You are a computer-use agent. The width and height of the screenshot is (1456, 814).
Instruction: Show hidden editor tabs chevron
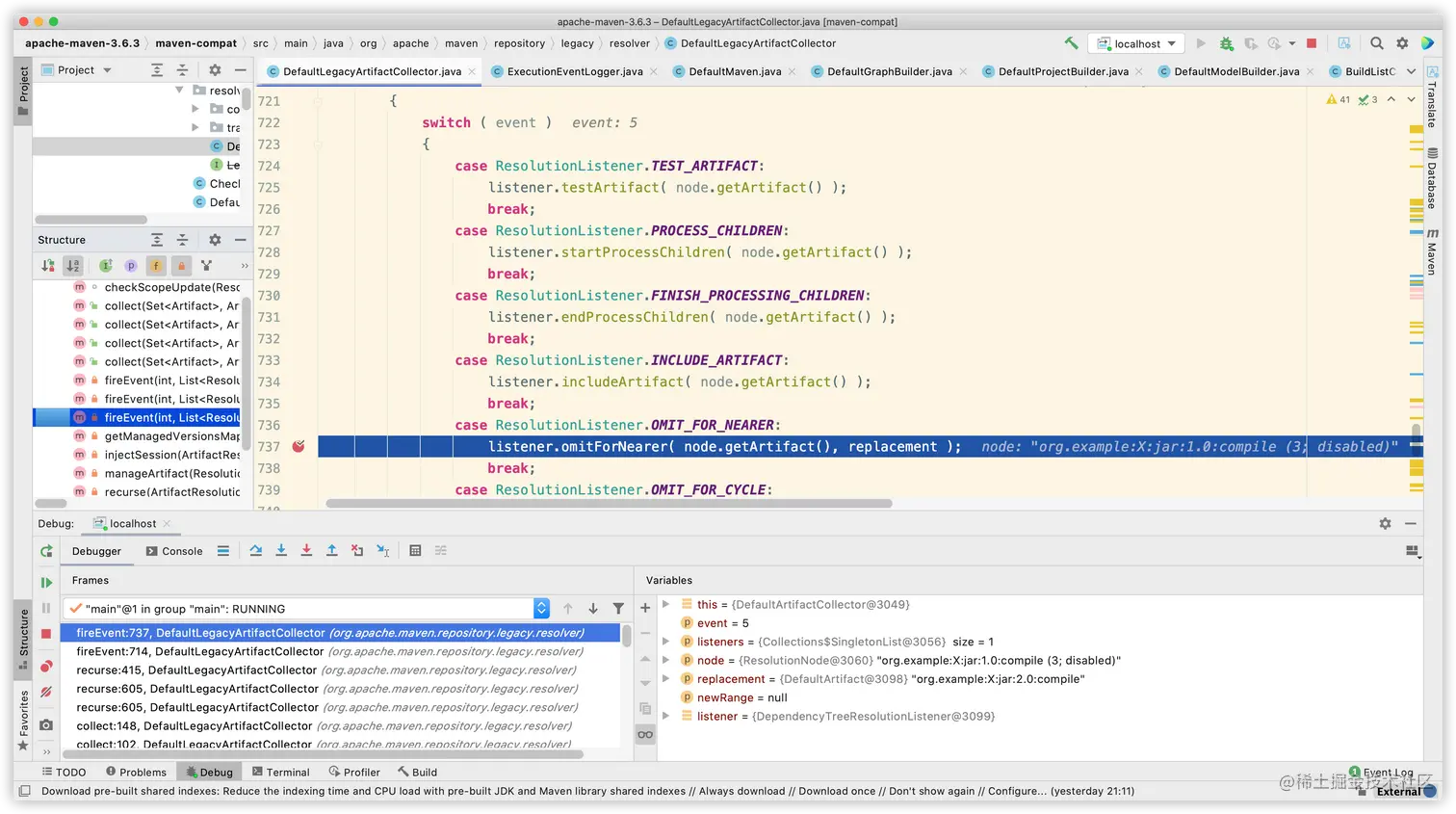[1411, 71]
